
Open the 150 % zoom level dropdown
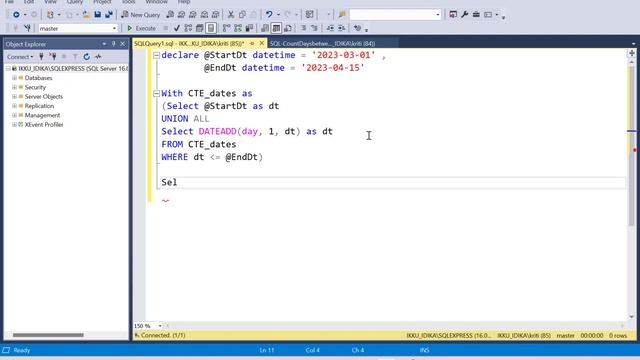160,326
